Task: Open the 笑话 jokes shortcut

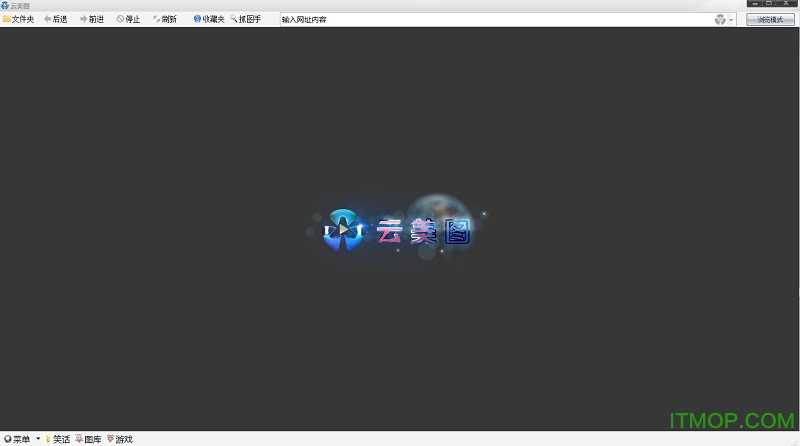Action: (x=57, y=439)
